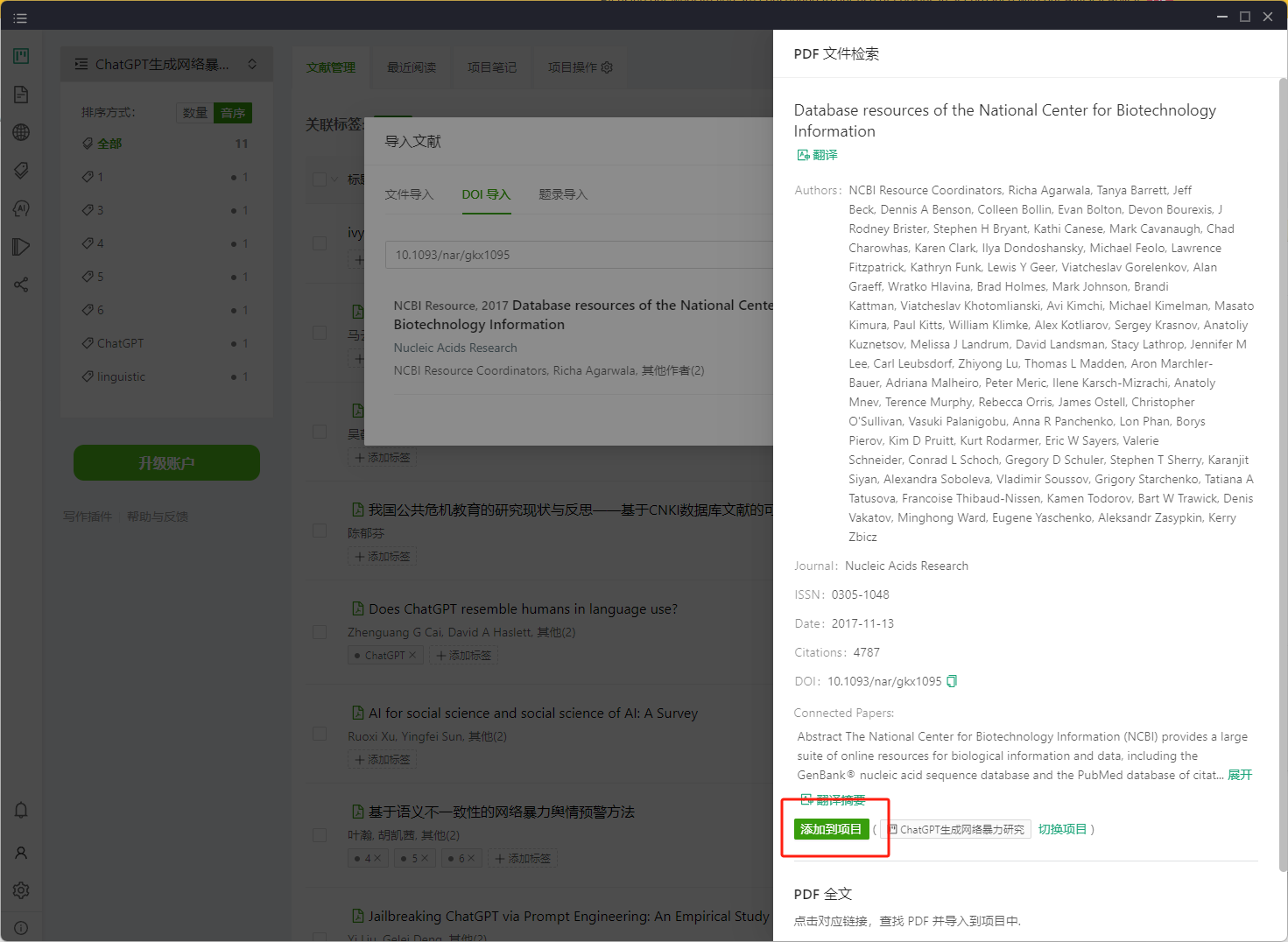Click the gear icon on 项目操作 tab

pyautogui.click(x=607, y=67)
